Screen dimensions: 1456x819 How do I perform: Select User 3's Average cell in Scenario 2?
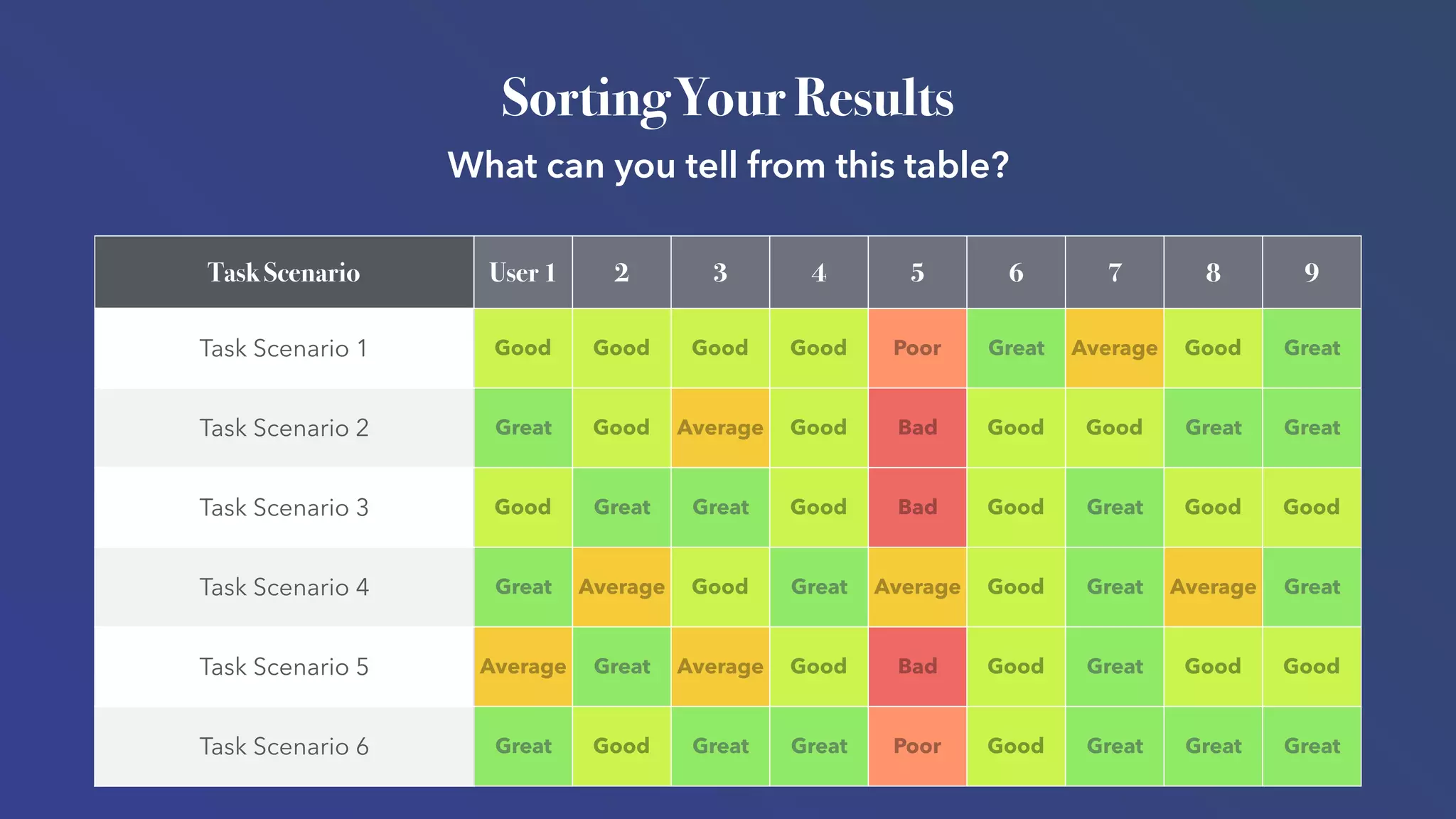720,427
